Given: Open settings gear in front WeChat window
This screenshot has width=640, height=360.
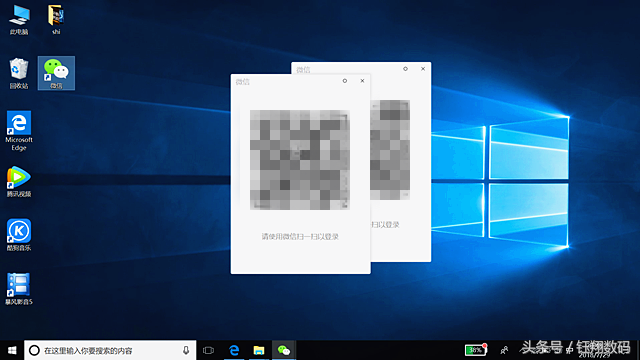Looking at the screenshot, I should click(345, 81).
